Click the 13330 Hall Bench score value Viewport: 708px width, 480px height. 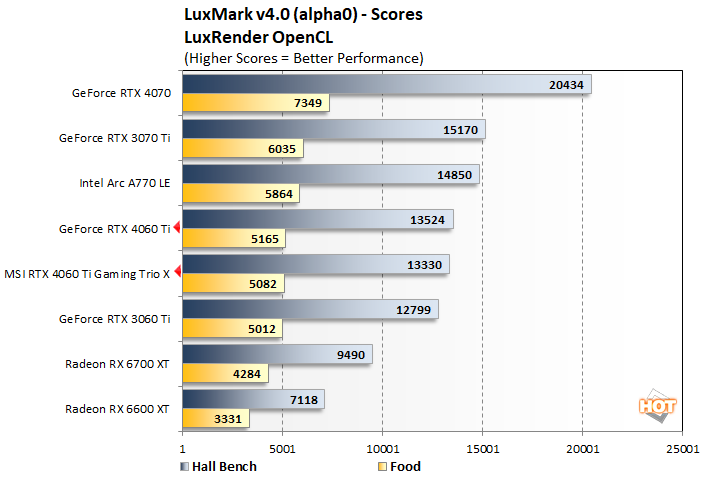pos(424,265)
